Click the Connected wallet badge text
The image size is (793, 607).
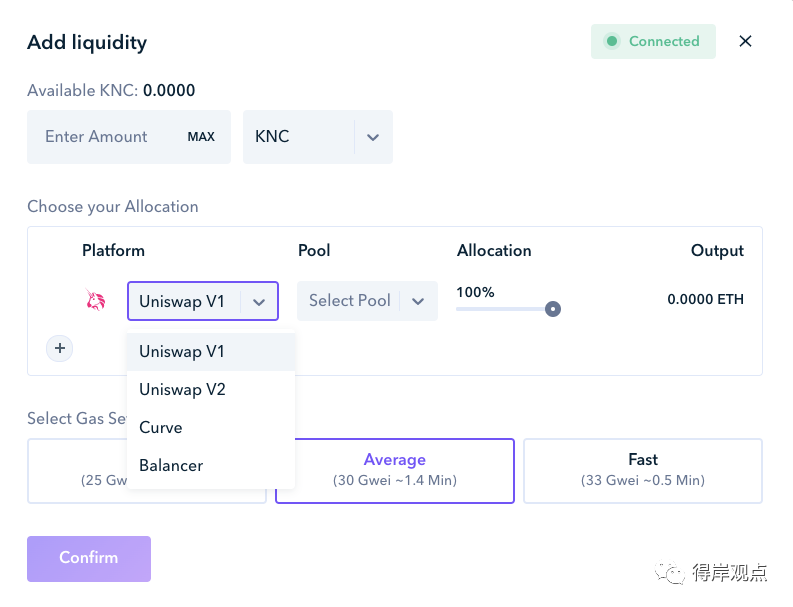coord(664,41)
